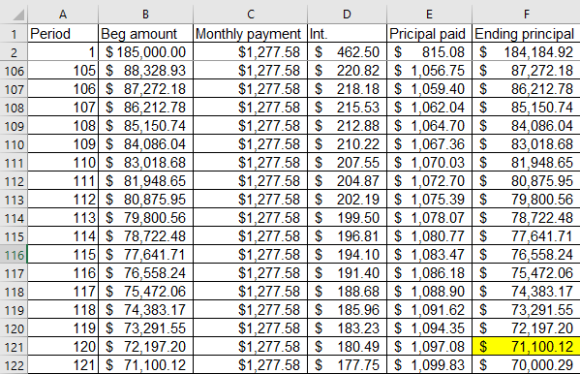Select row 116 header
Screen dimensions: 580x374
pyautogui.click(x=14, y=255)
